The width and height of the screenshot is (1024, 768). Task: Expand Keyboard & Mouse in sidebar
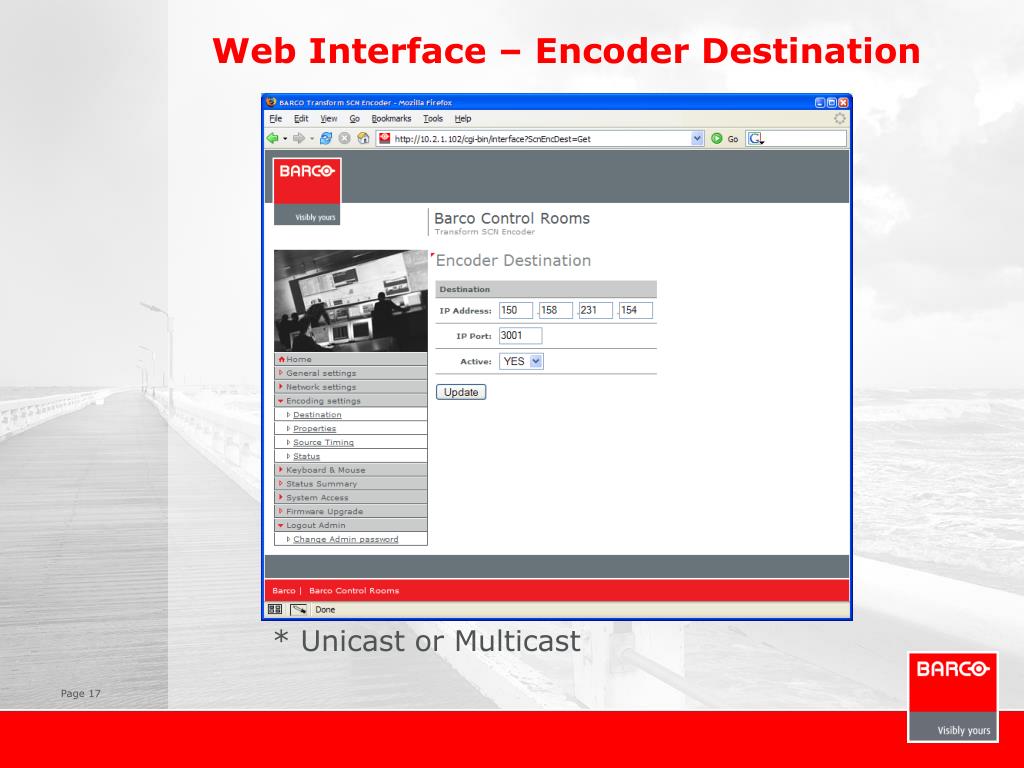[351, 470]
